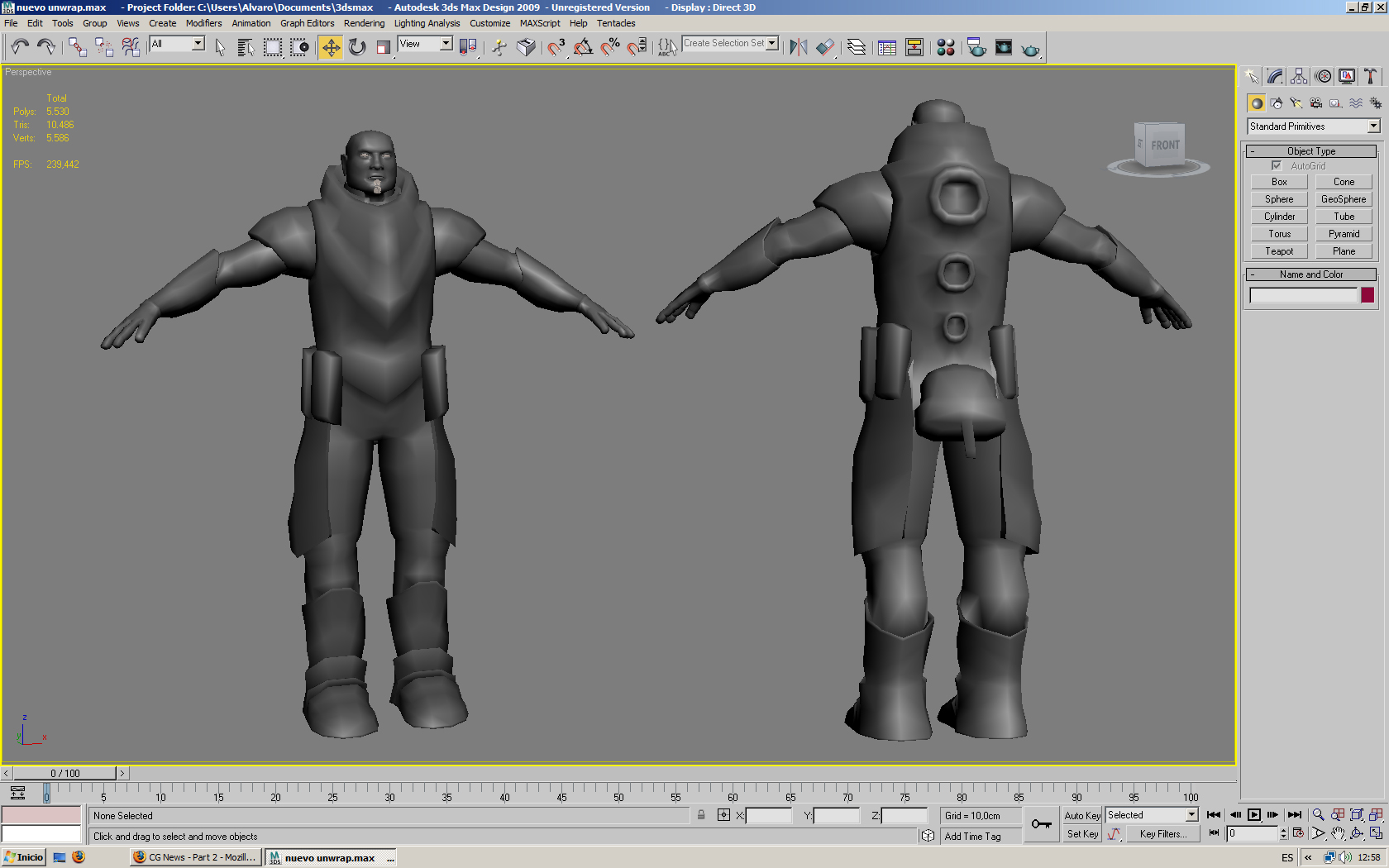The width and height of the screenshot is (1389, 868).
Task: Click the Pan View hand icon
Action: click(x=1338, y=833)
